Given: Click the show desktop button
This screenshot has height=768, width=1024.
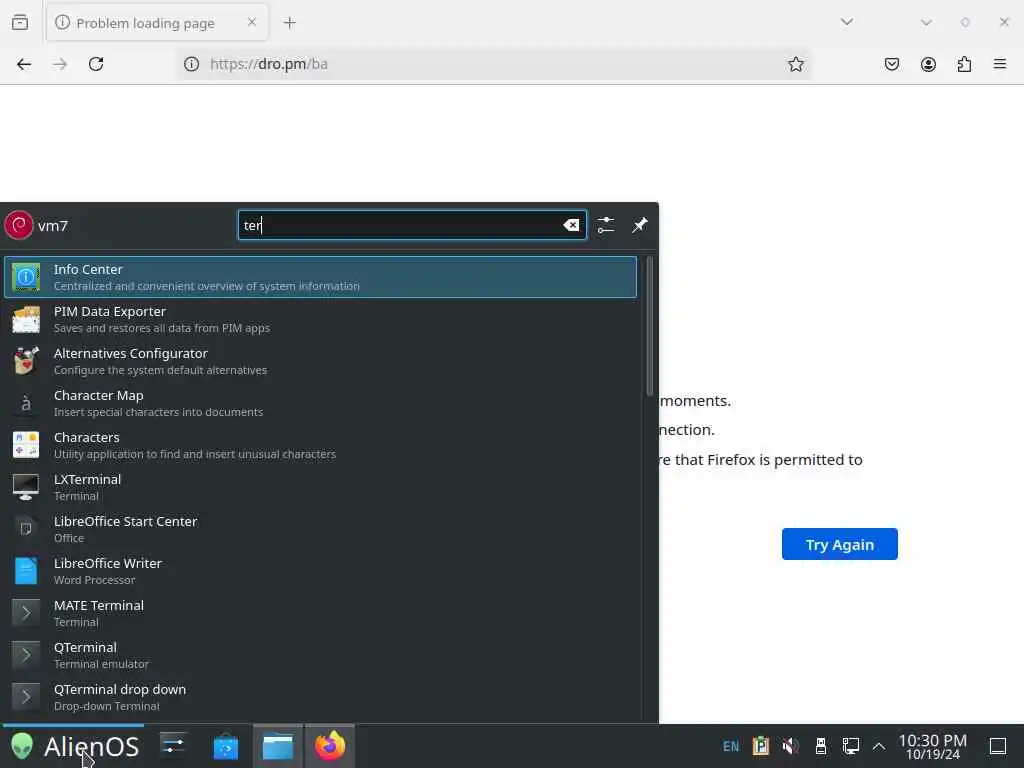Looking at the screenshot, I should coord(998,746).
